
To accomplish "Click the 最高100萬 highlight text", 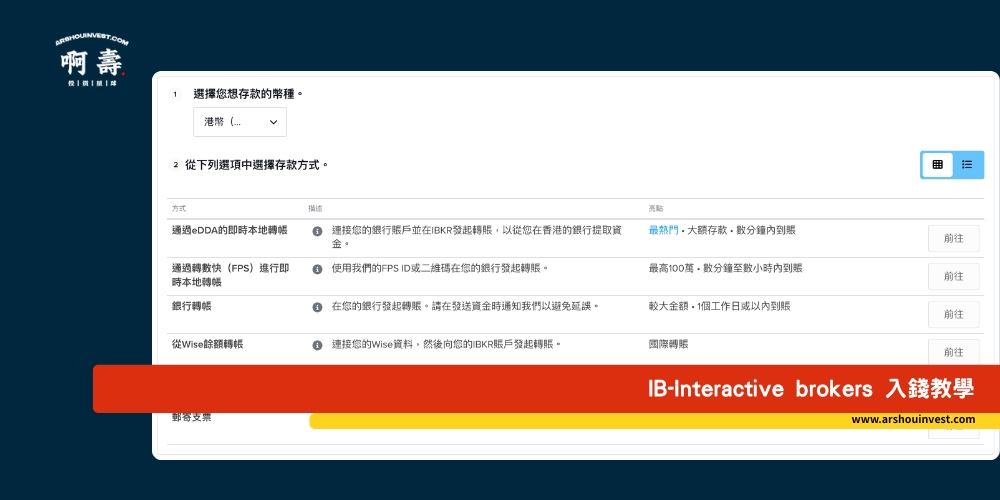I will tap(725, 268).
